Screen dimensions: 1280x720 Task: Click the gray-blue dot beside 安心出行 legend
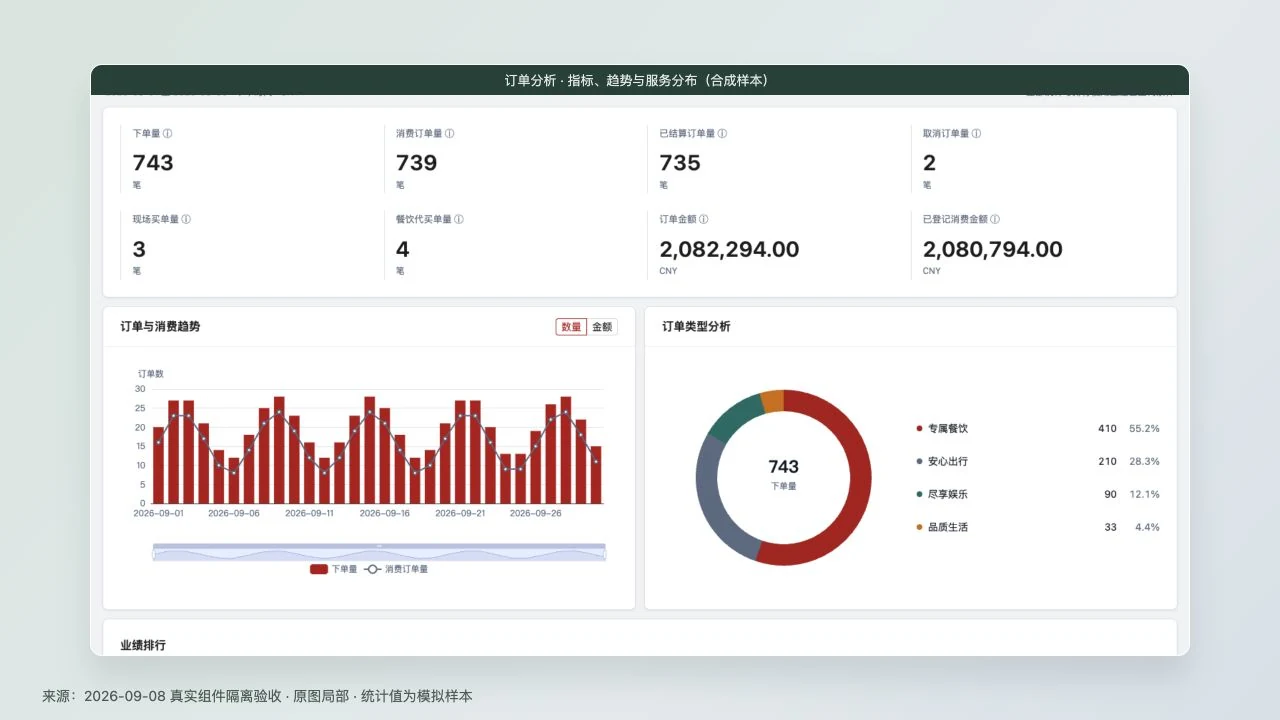(x=919, y=461)
